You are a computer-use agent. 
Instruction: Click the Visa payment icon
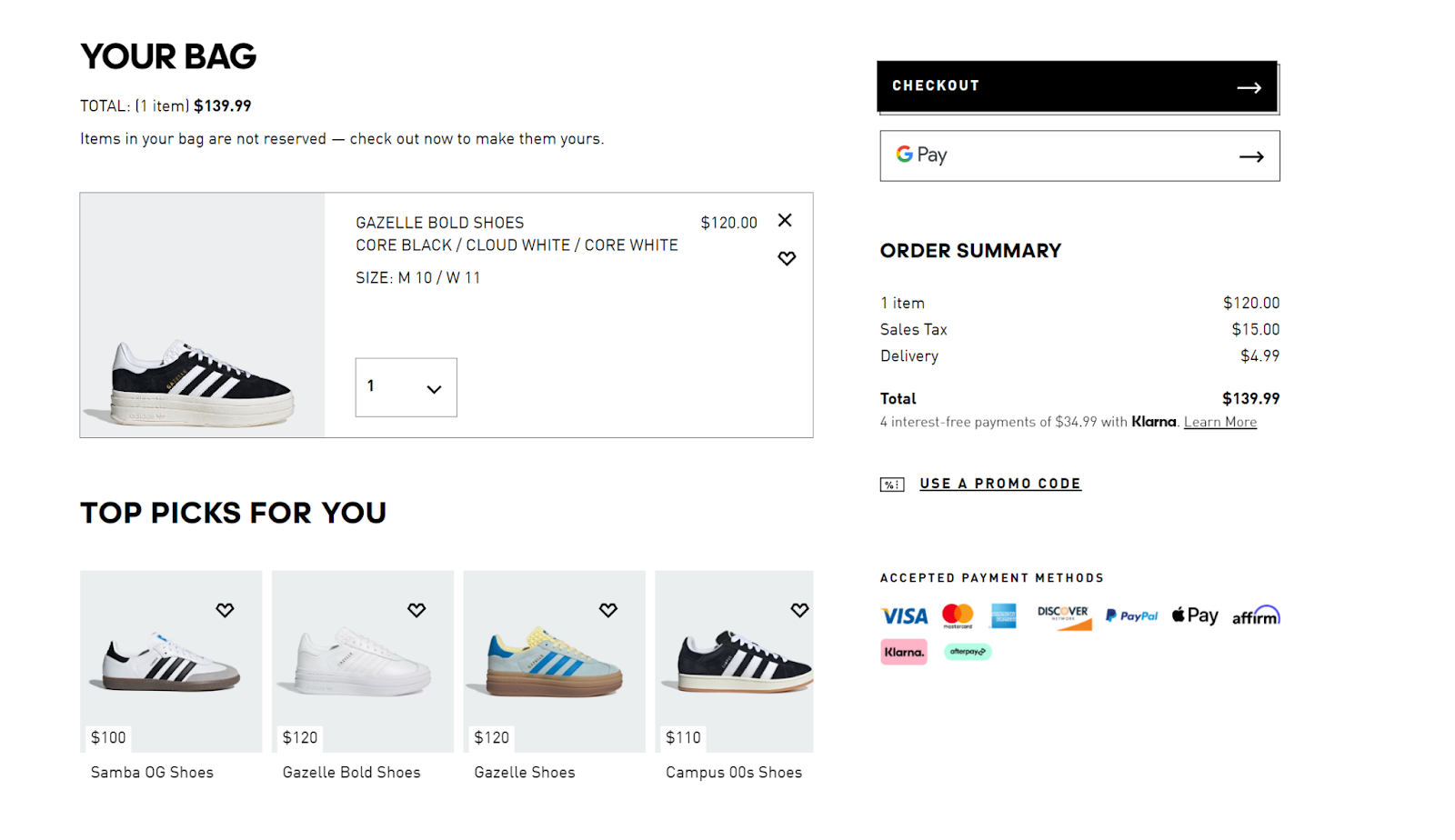904,616
